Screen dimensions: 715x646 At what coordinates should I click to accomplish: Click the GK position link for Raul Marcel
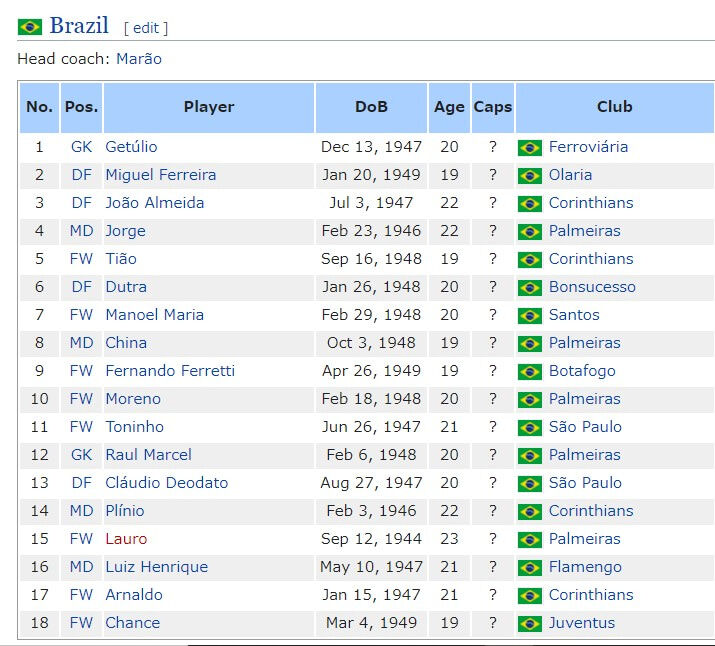click(x=82, y=455)
